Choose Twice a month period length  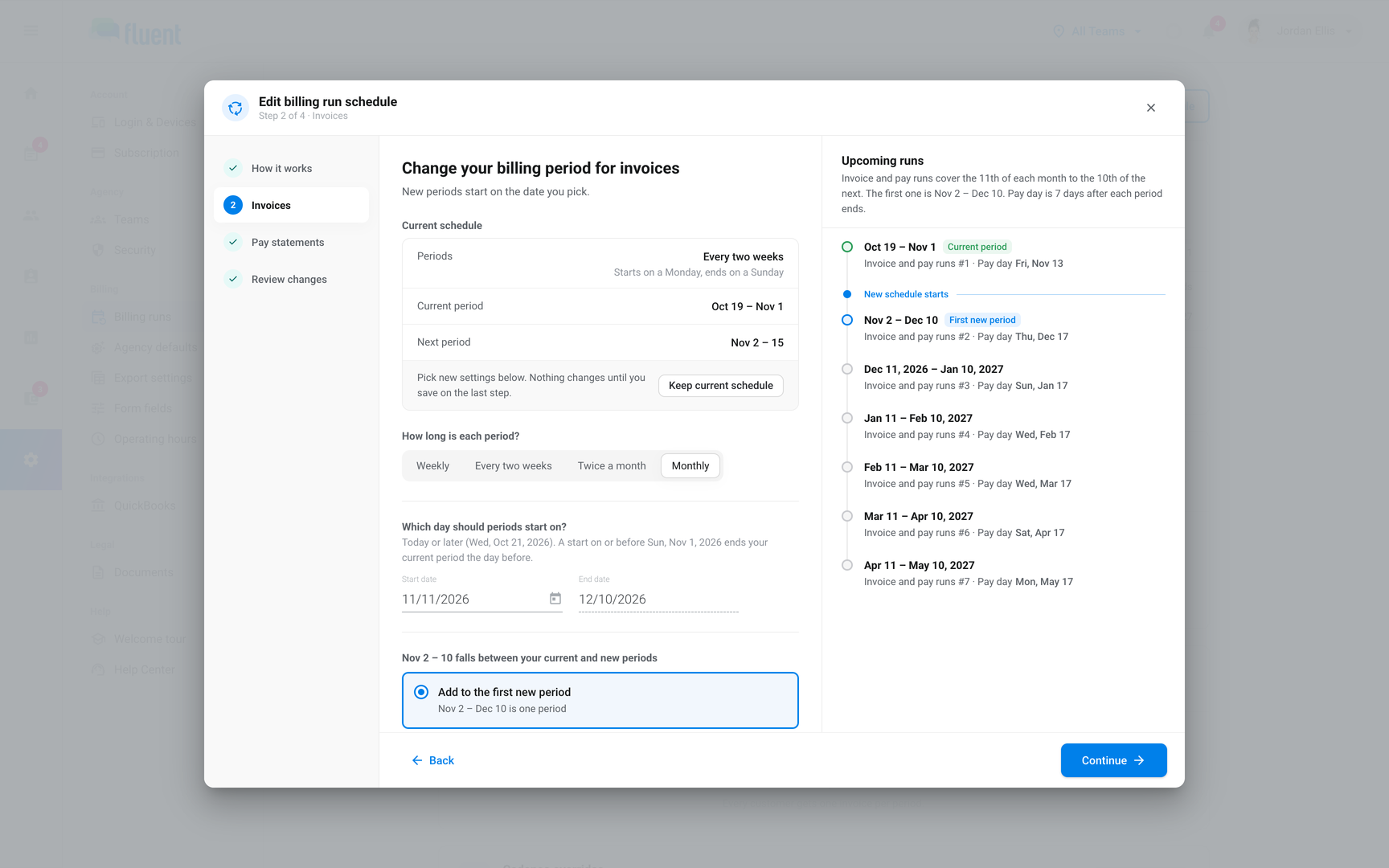pos(612,466)
